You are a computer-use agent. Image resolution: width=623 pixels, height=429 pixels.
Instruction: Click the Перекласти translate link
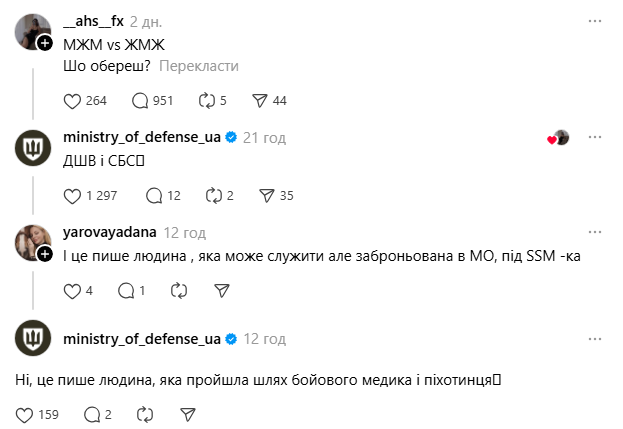tap(200, 66)
